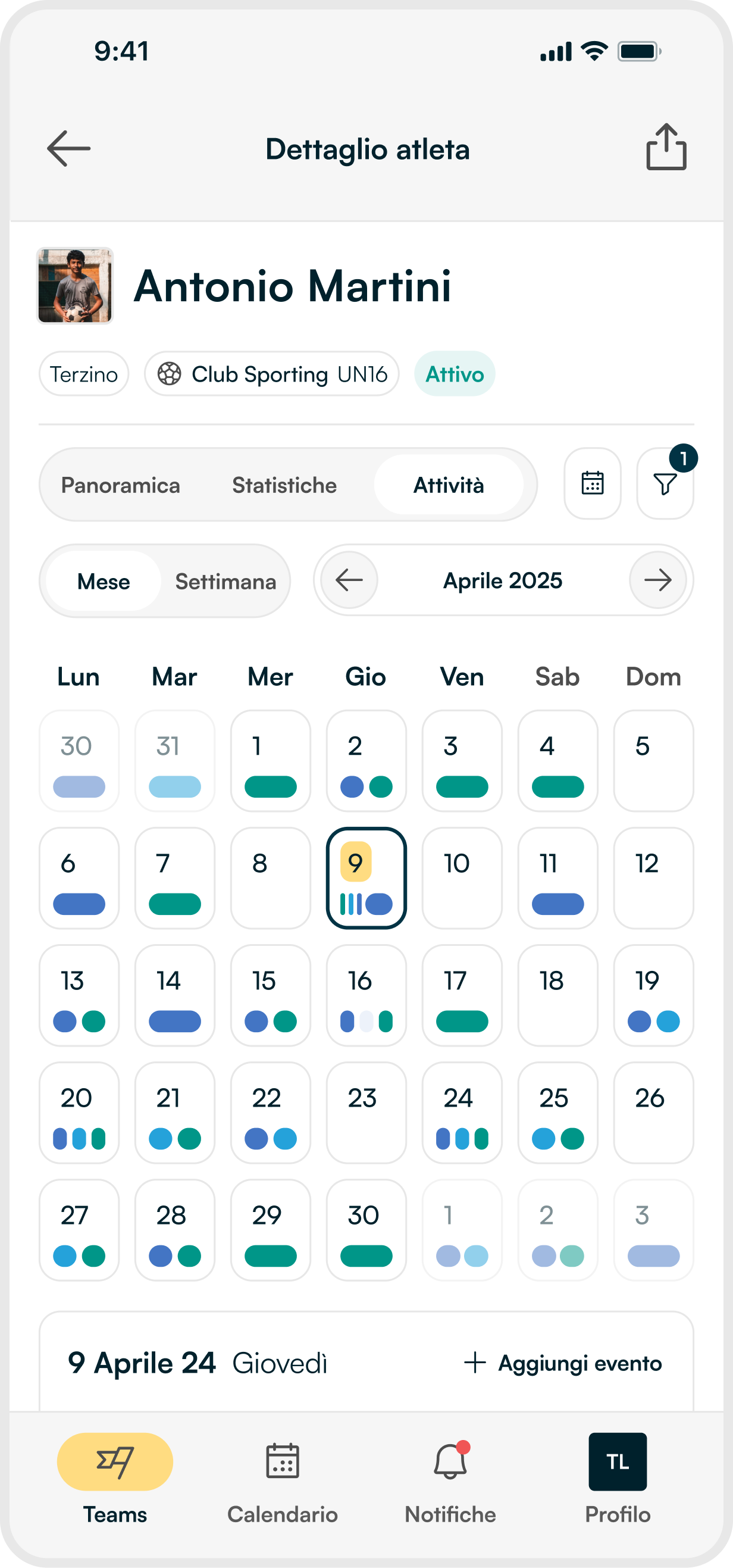Switch to the Statistiche tab
The width and height of the screenshot is (733, 1568).
[x=284, y=485]
